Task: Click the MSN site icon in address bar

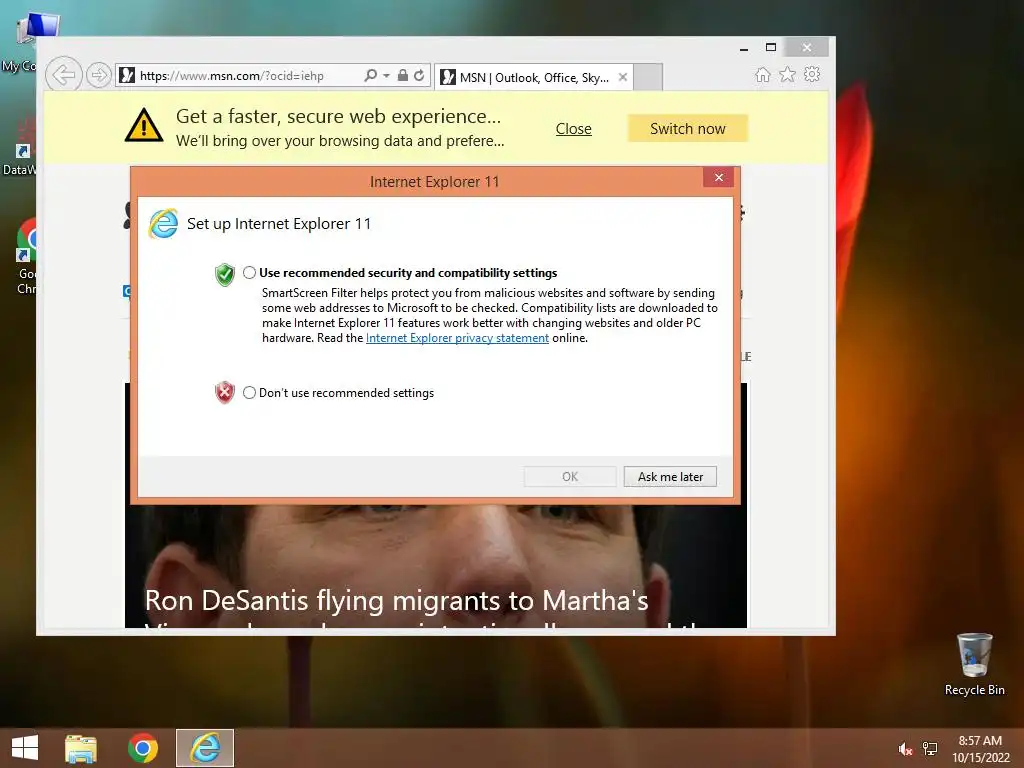Action: coord(127,75)
